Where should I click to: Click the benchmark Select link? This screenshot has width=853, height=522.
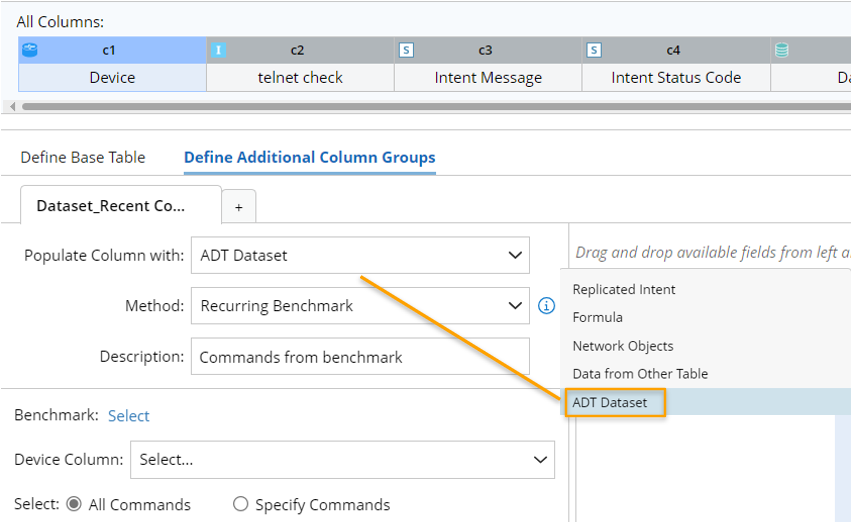(x=129, y=415)
